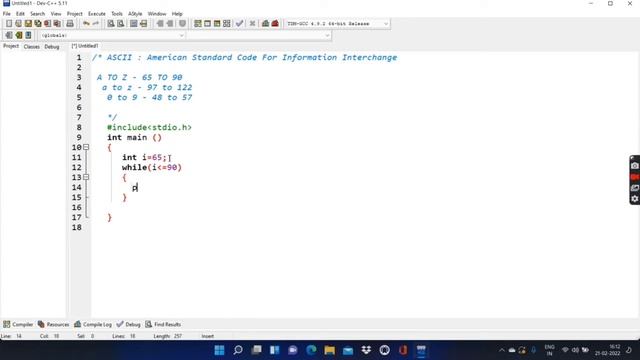Open File Explorer from the taskbar
The width and height of the screenshot is (640, 360).
point(330,350)
